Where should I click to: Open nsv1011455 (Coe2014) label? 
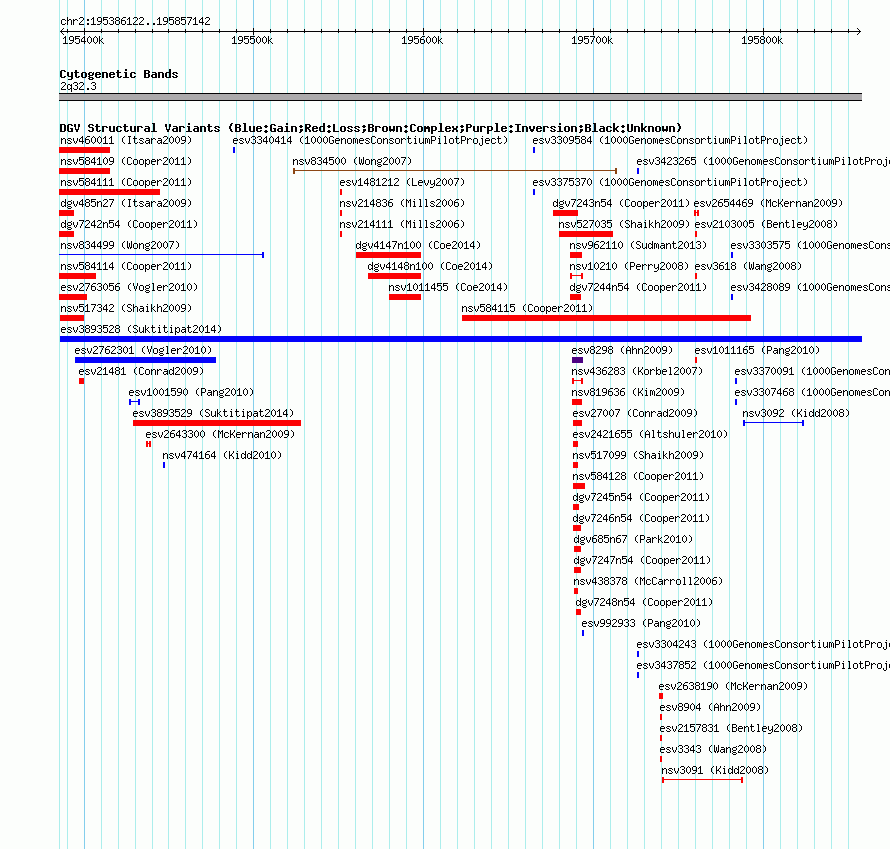coord(448,287)
